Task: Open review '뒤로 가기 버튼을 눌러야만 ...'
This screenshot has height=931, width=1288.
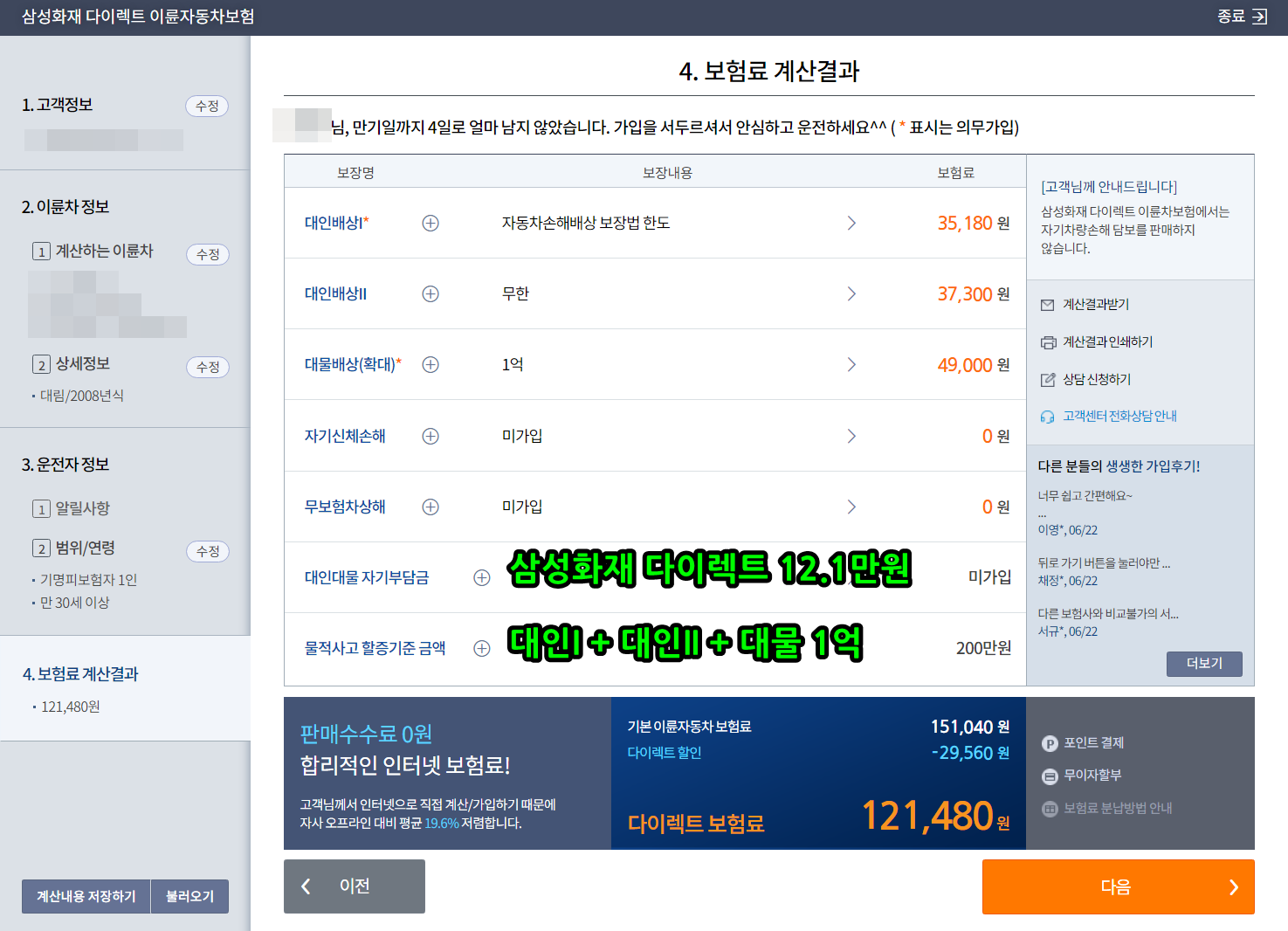Action: pos(1104,563)
